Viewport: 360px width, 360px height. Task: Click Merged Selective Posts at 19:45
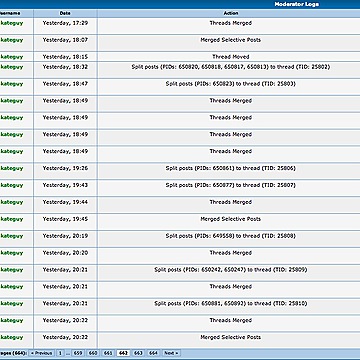click(231, 219)
